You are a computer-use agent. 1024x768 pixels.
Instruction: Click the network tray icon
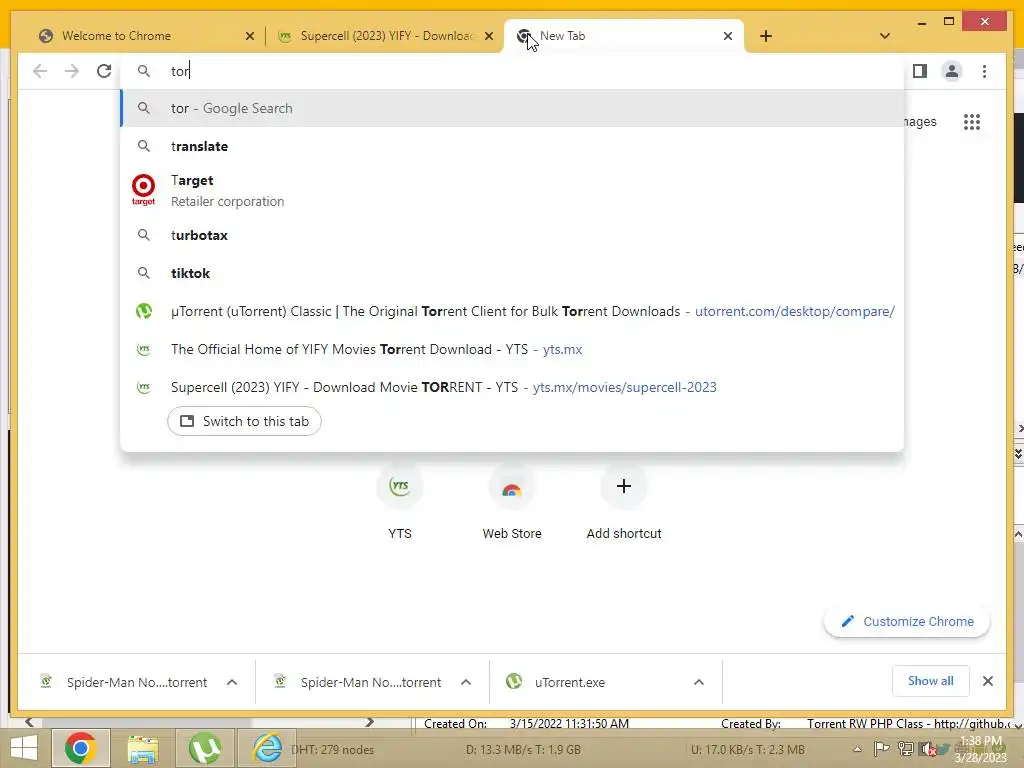tap(905, 749)
